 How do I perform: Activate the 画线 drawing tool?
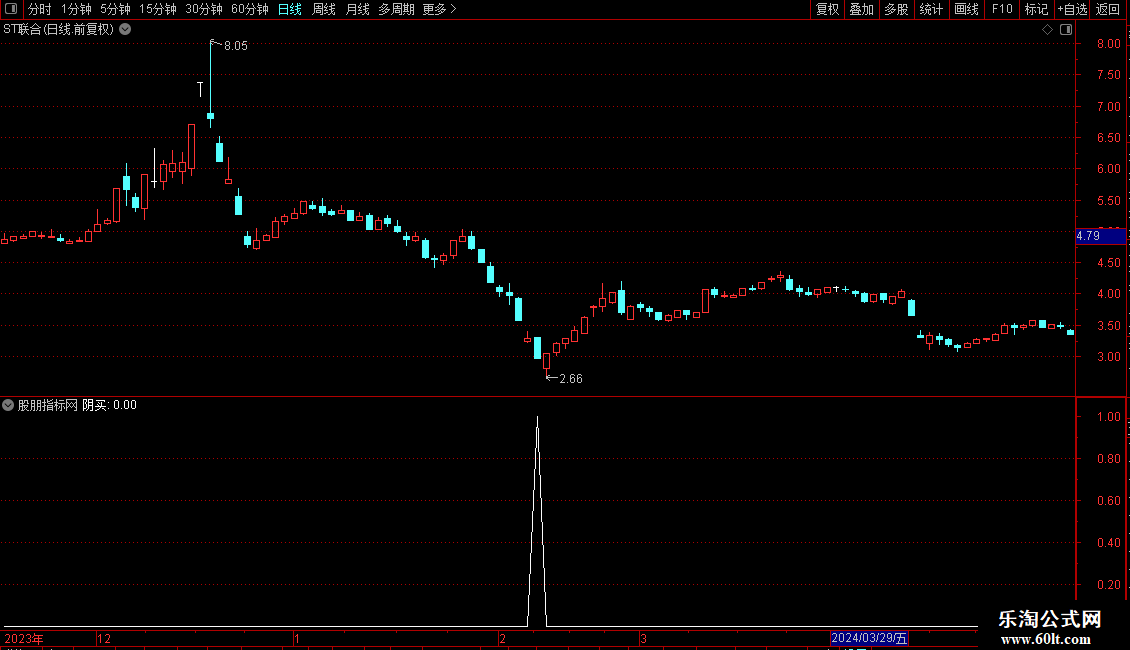click(966, 9)
